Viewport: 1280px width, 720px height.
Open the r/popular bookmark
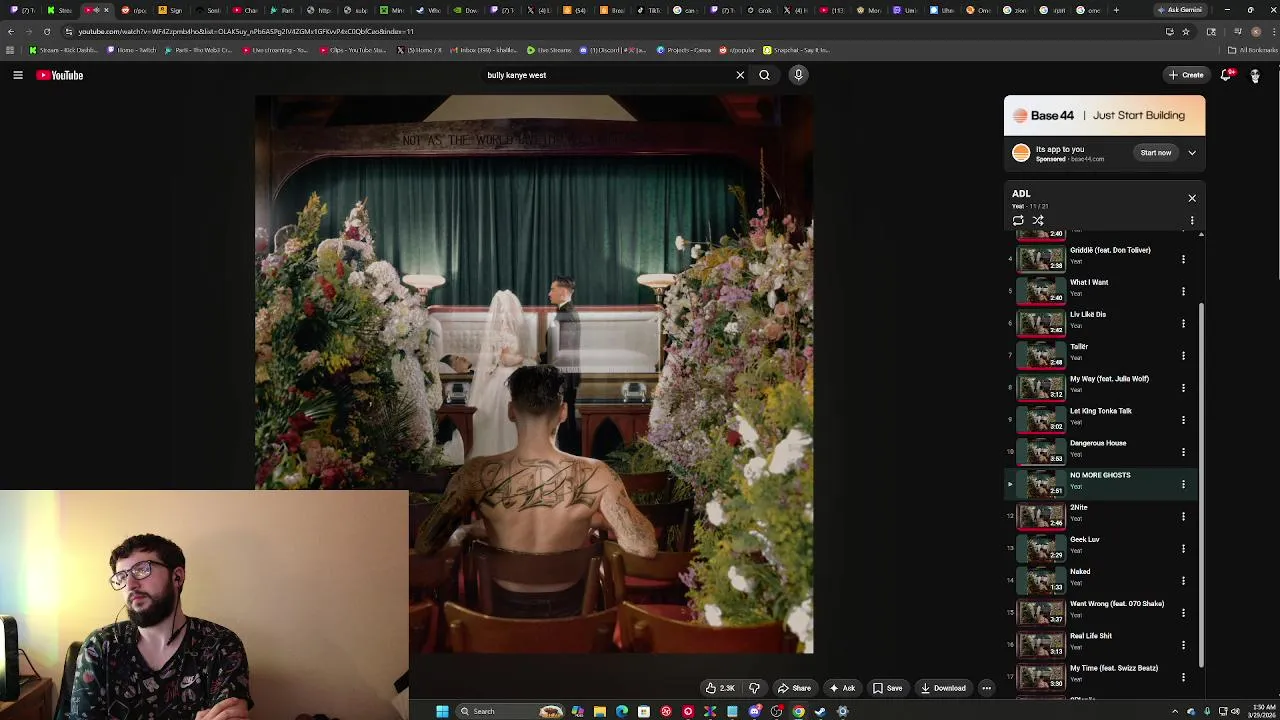[x=737, y=50]
